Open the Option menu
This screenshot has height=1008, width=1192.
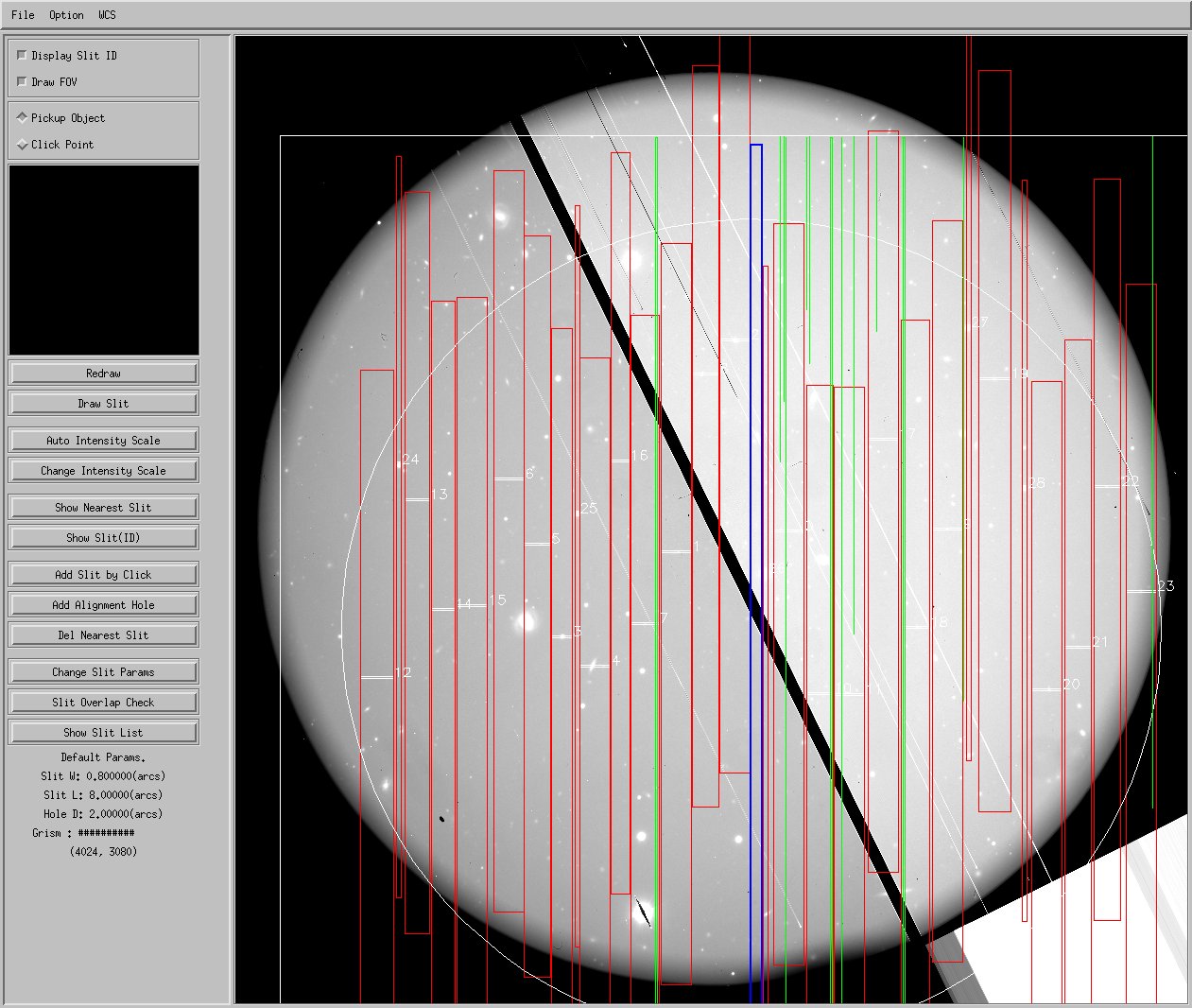[x=66, y=15]
